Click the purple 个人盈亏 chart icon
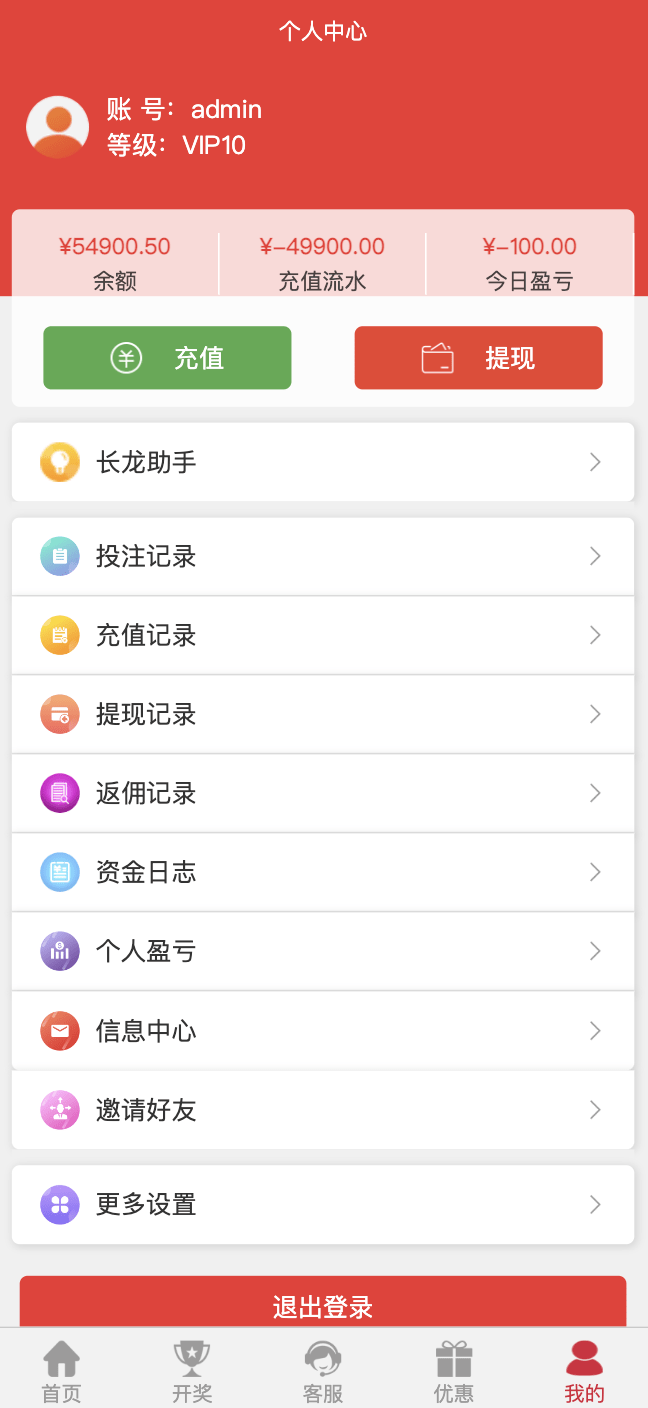648x1408 pixels. pyautogui.click(x=60, y=951)
